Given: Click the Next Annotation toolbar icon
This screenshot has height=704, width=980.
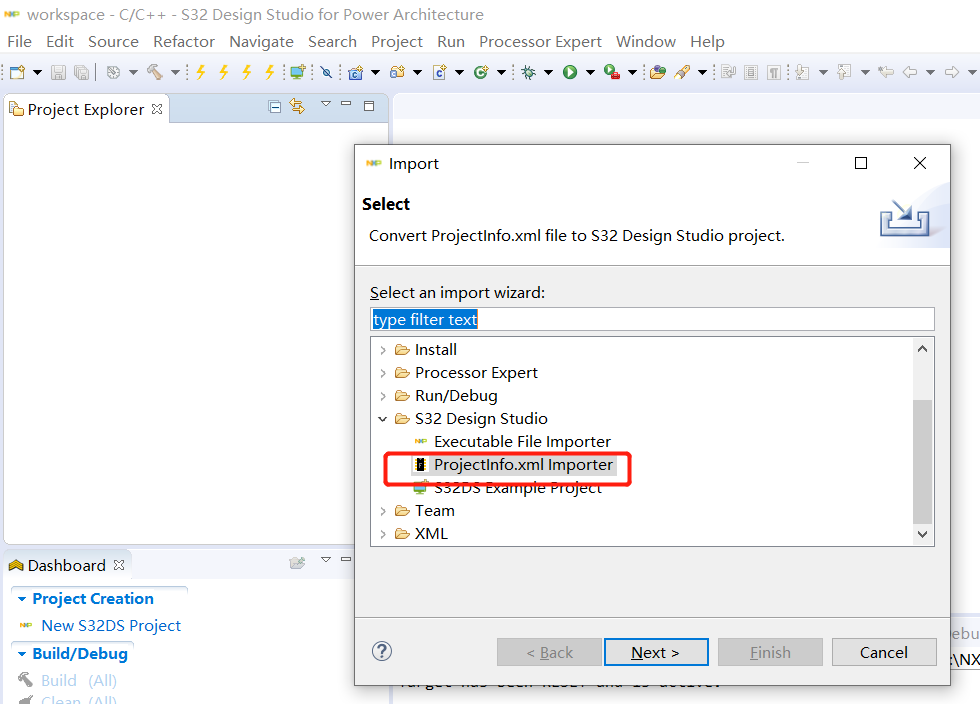Looking at the screenshot, I should click(803, 73).
